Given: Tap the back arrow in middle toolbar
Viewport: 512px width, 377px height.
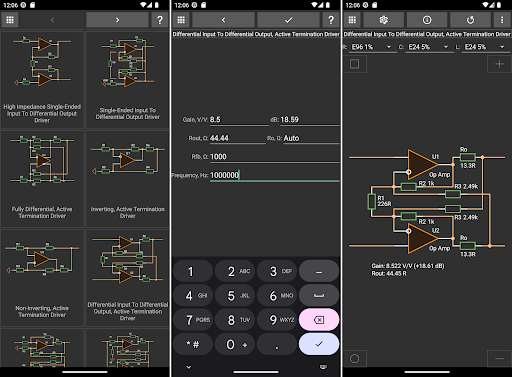Looking at the screenshot, I should point(223,20).
